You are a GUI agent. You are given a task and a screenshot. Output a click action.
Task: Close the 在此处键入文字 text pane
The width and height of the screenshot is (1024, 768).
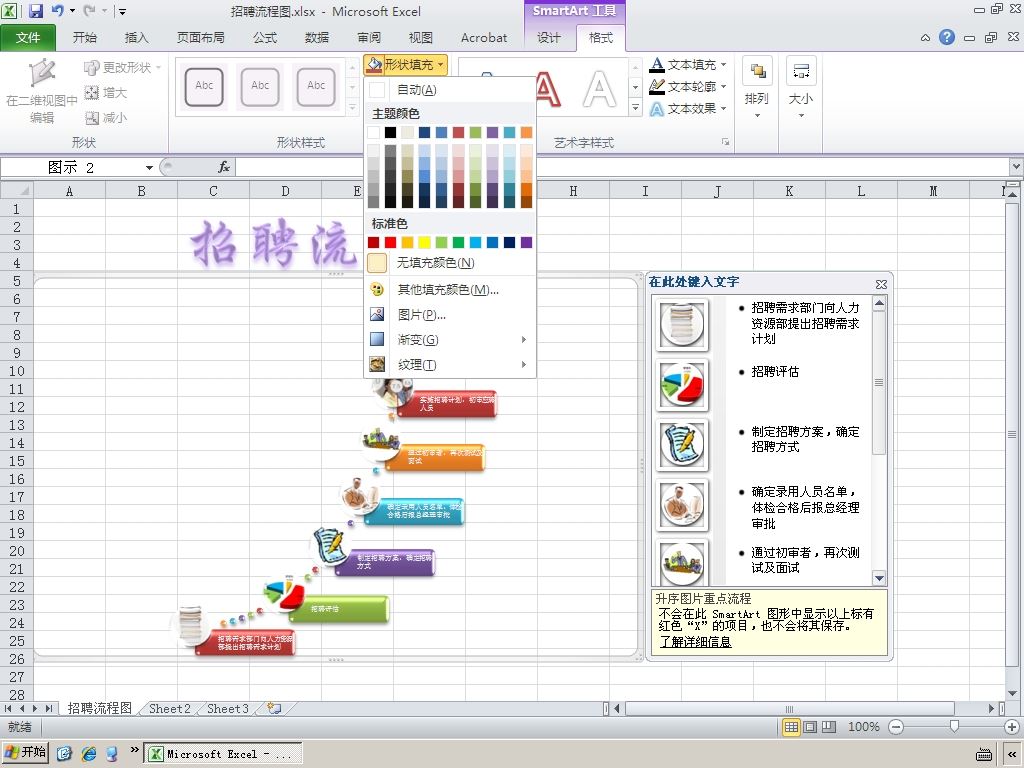click(881, 284)
